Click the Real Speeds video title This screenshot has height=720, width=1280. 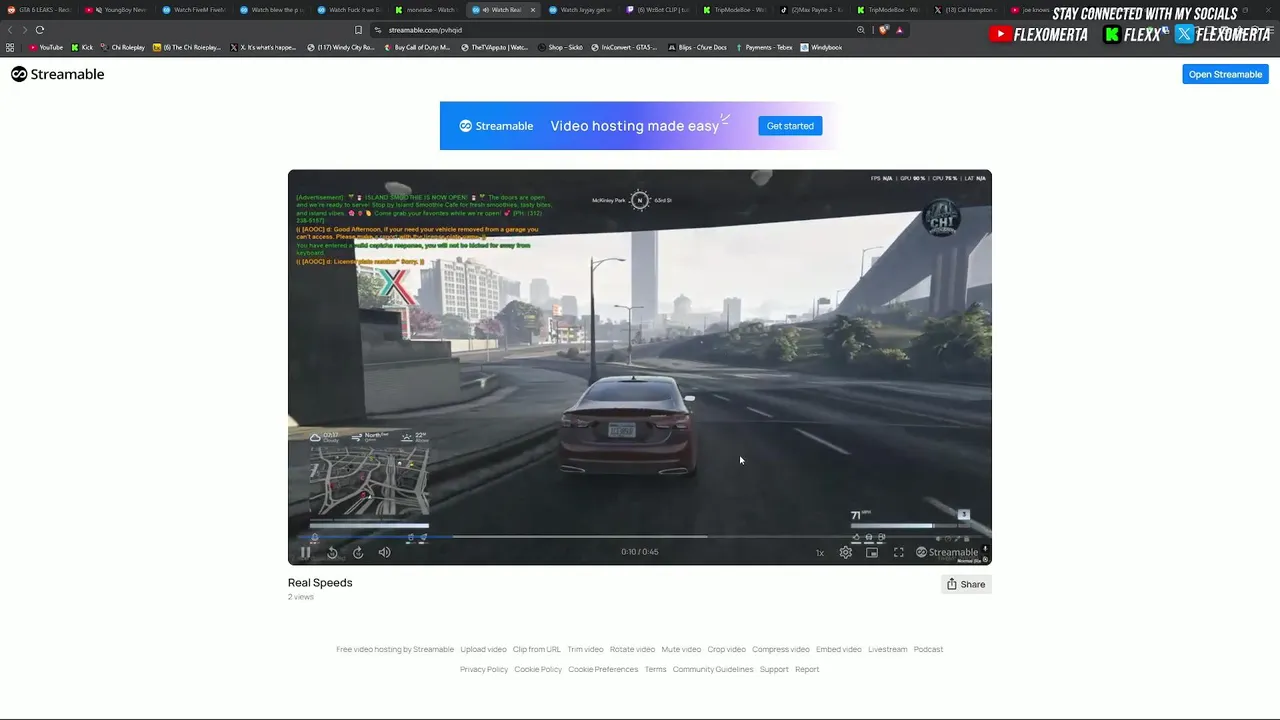tap(320, 583)
